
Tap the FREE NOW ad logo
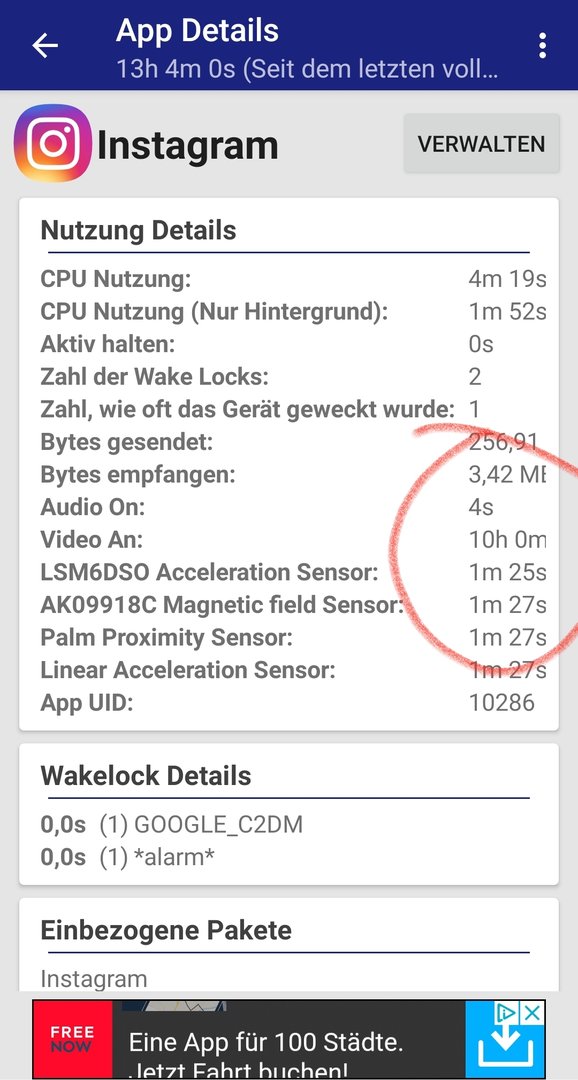72,1039
